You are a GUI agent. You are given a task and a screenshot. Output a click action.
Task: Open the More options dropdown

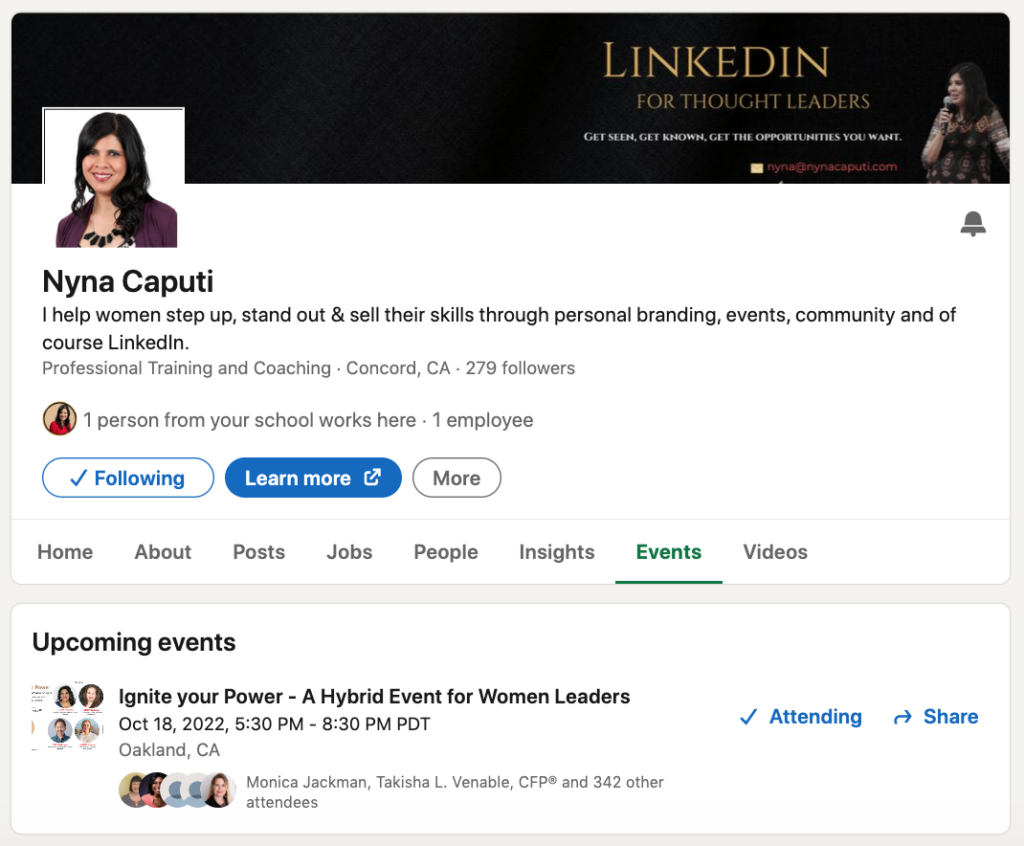tap(456, 478)
